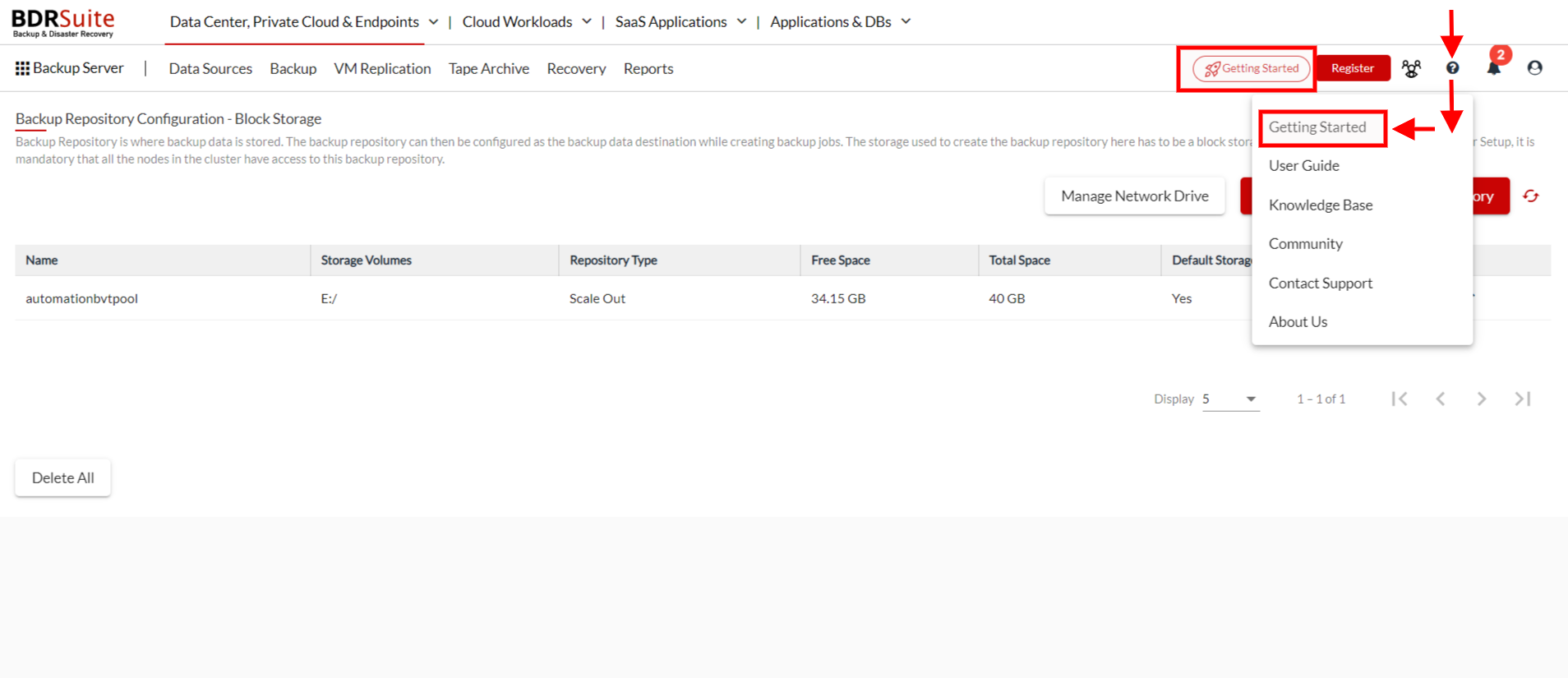Select Contact Support from help menu
Screen dimensions: 1568x678
(x=1321, y=284)
